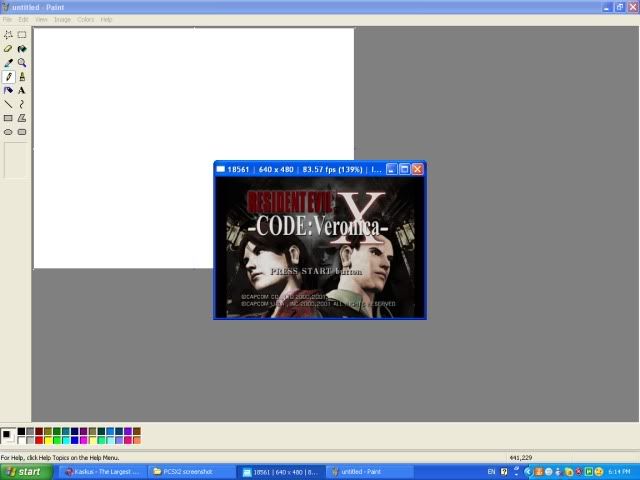Pick the bright blue color swatch
The height and width of the screenshot is (480, 640).
click(75, 440)
